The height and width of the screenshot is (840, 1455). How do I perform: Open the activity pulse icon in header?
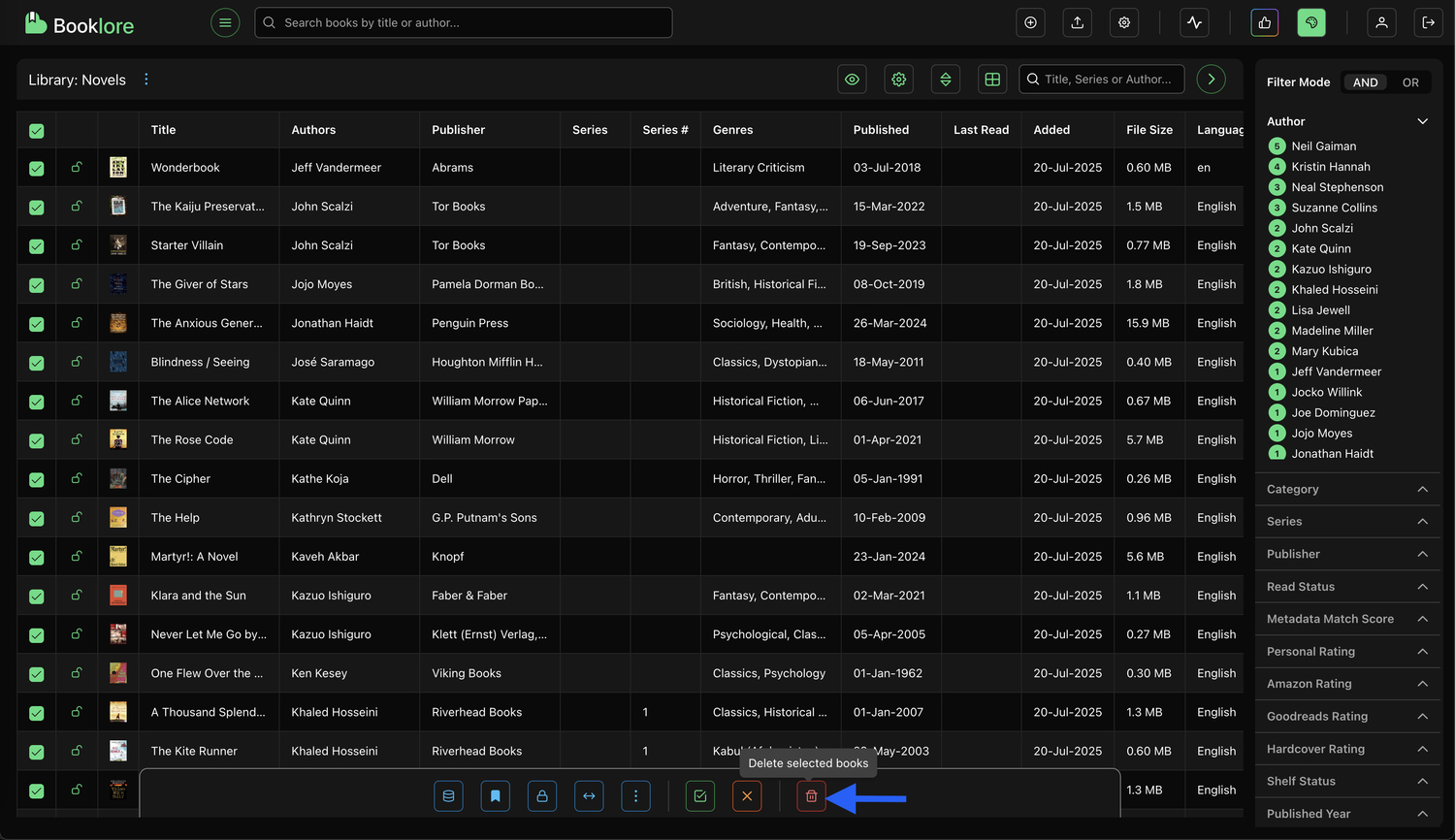pyautogui.click(x=1194, y=22)
